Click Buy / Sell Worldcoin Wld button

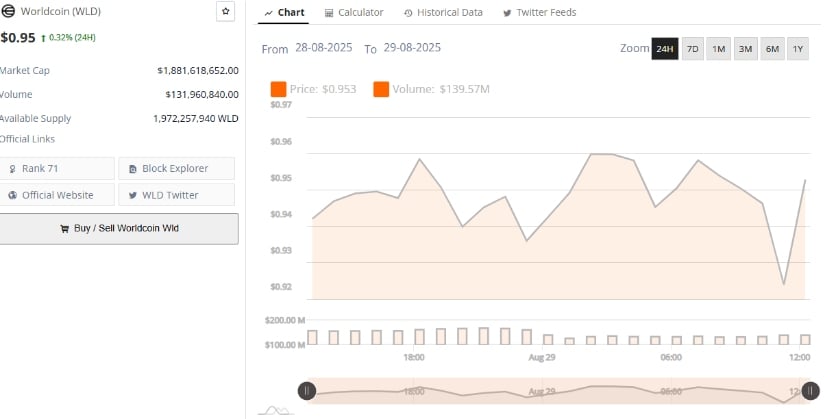(119, 228)
